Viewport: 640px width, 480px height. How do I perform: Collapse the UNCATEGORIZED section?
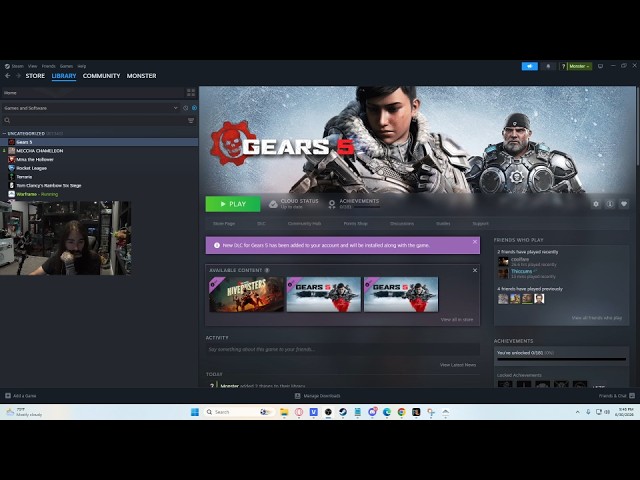coord(4,133)
